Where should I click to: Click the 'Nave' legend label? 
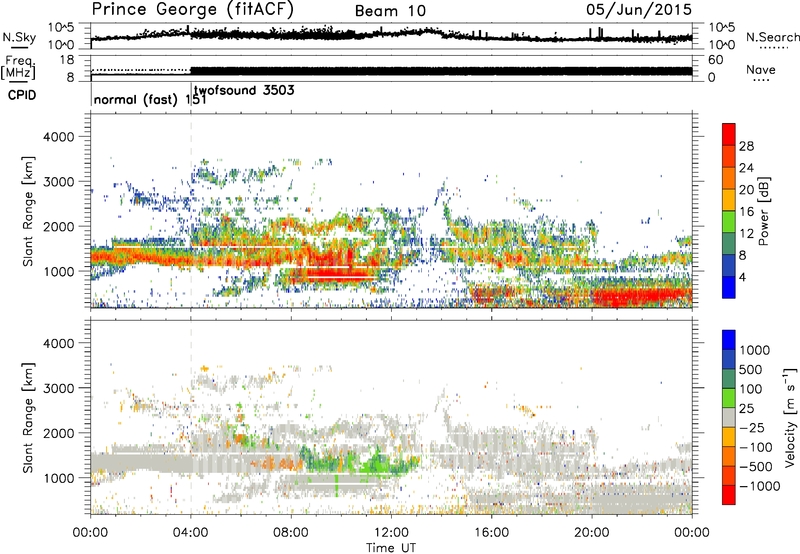pos(761,70)
